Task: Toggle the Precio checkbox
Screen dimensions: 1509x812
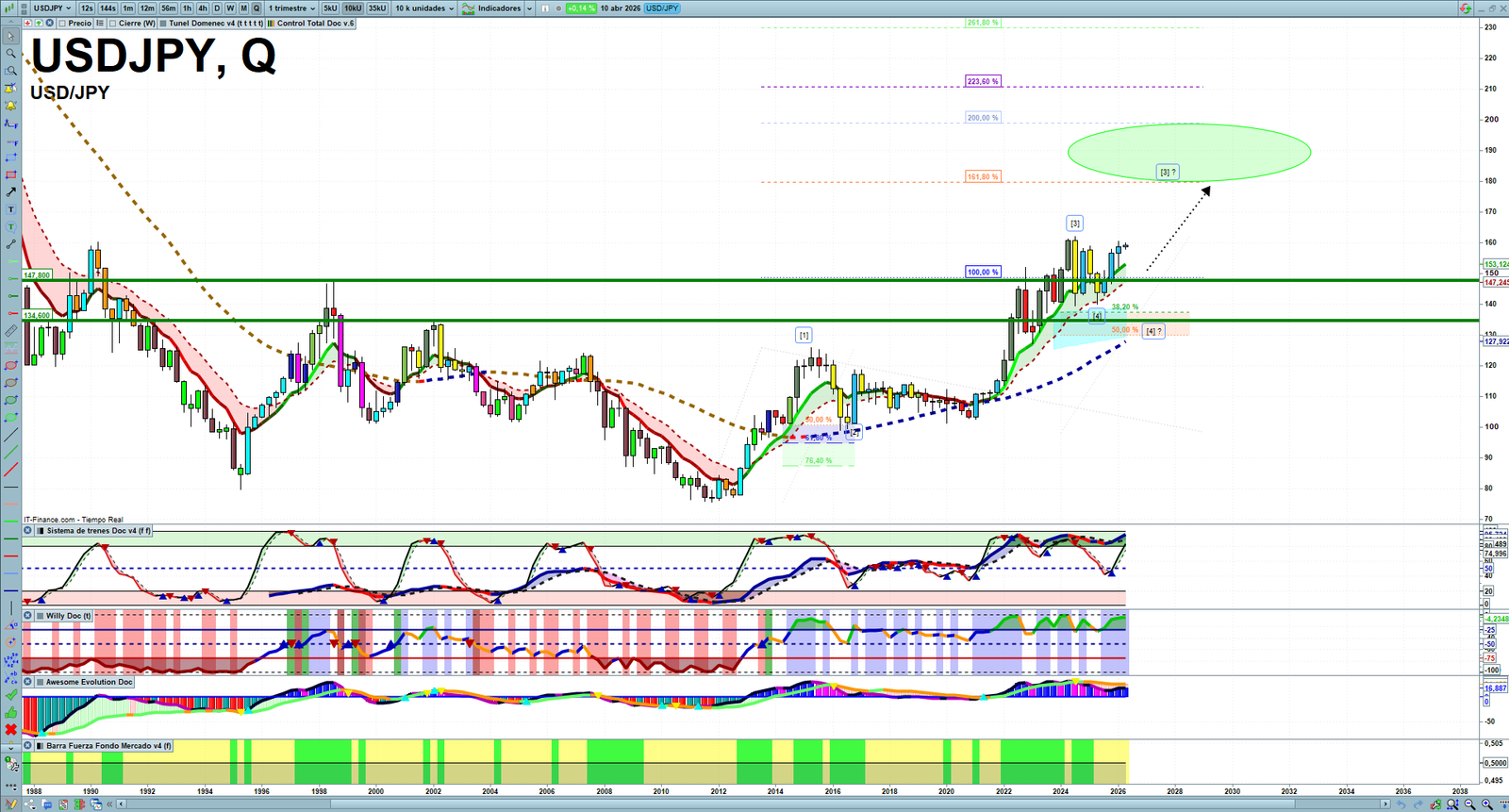Action: [62, 24]
